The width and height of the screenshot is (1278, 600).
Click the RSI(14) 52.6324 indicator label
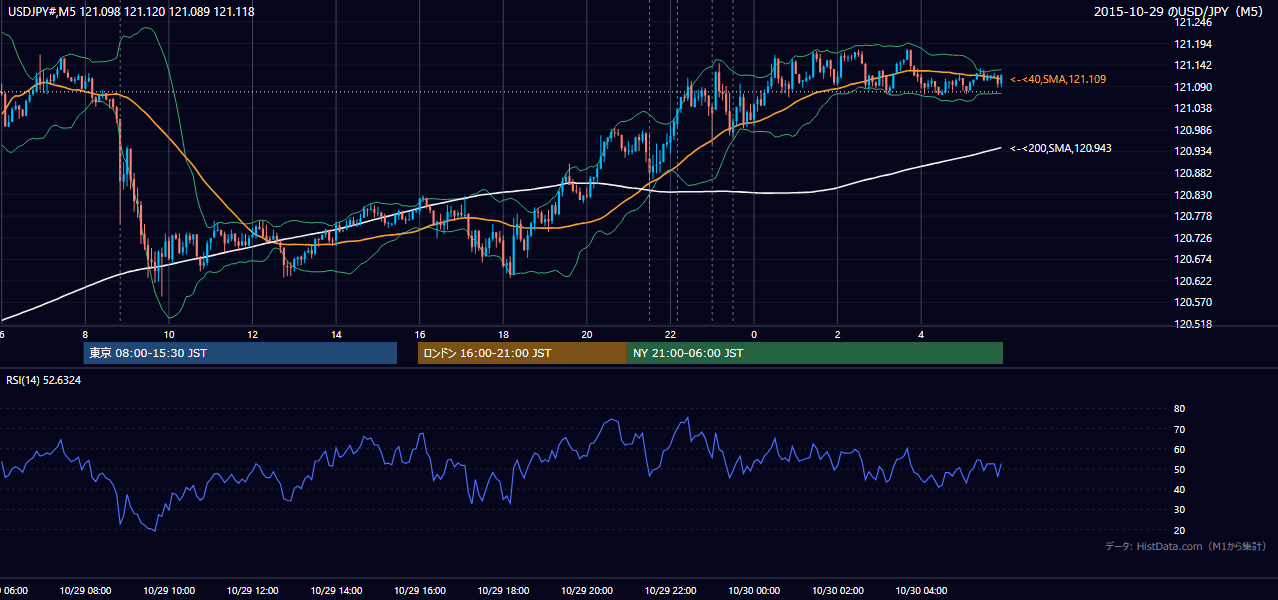pyautogui.click(x=44, y=380)
